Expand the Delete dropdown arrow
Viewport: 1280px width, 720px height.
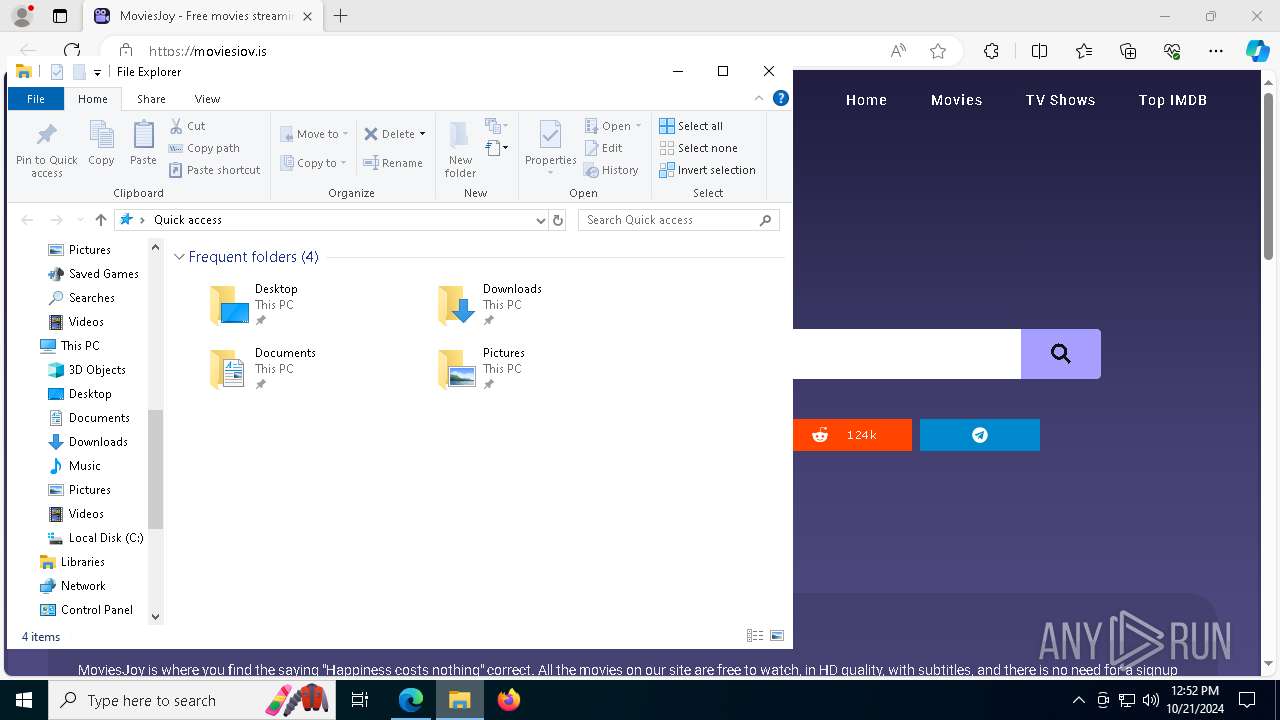(x=422, y=134)
